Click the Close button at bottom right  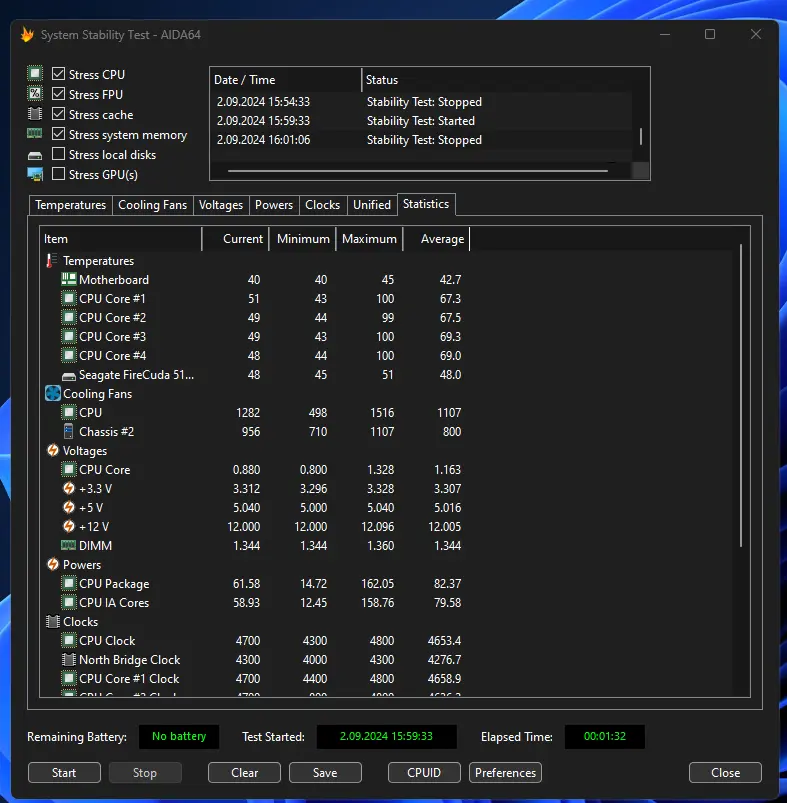(726, 773)
